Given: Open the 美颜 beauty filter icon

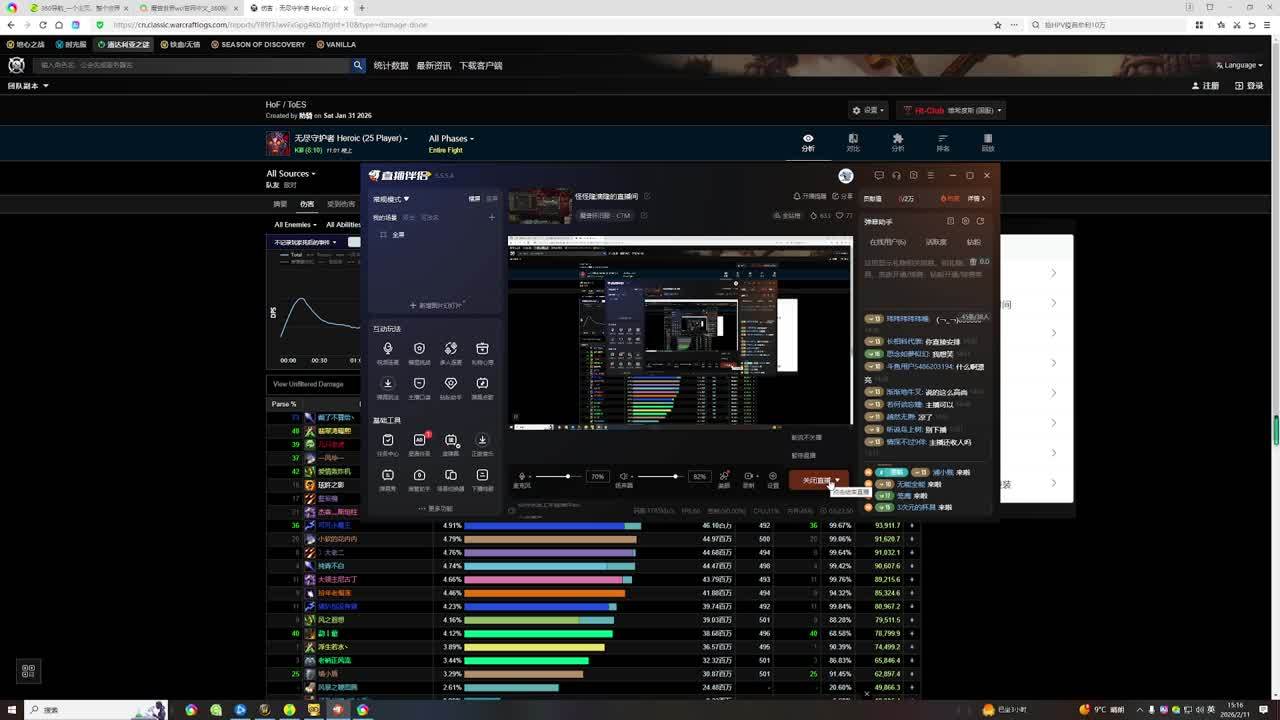Looking at the screenshot, I should 724,477.
